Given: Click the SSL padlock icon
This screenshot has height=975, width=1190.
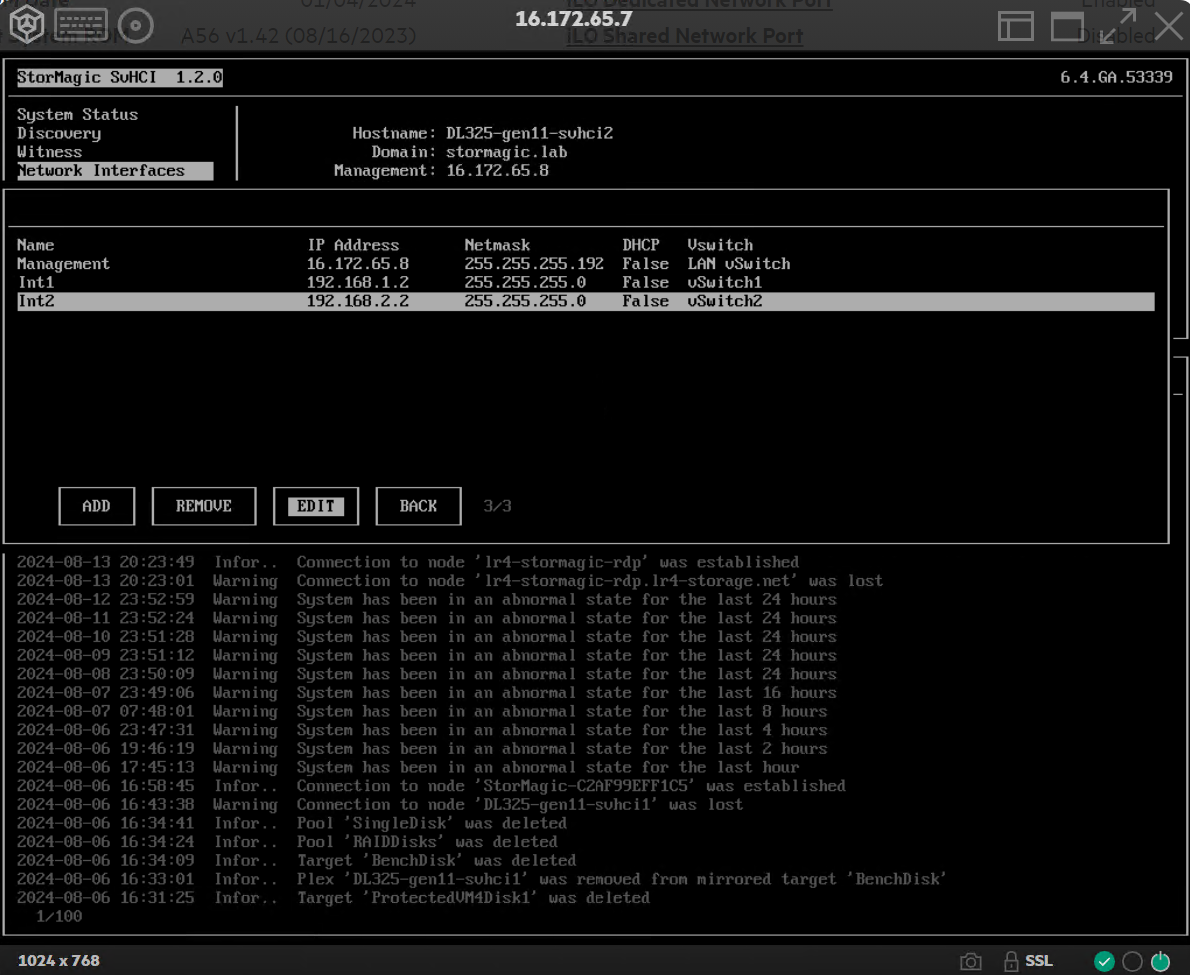Looking at the screenshot, I should pyautogui.click(x=1011, y=961).
